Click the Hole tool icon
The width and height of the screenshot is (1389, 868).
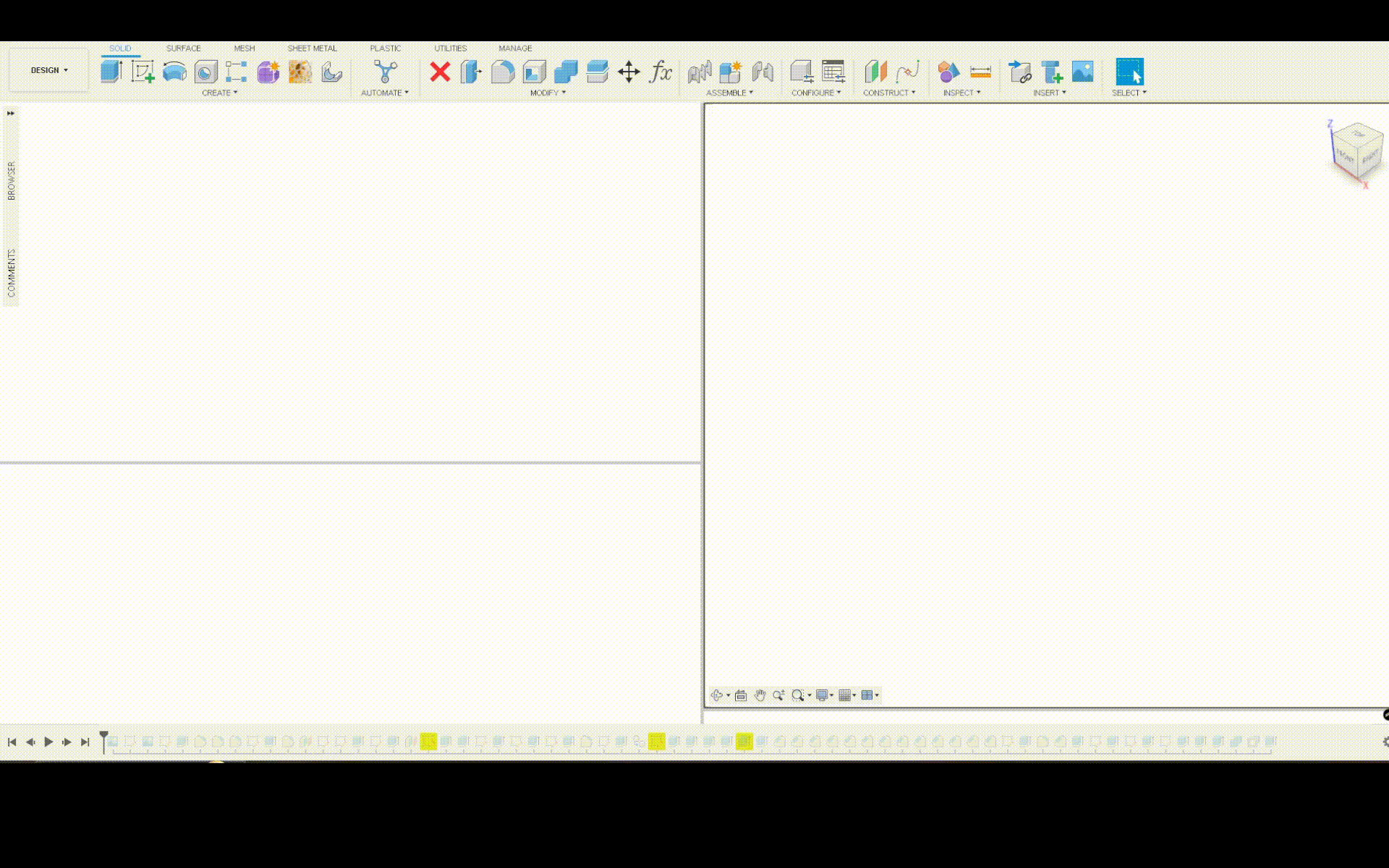pyautogui.click(x=205, y=72)
